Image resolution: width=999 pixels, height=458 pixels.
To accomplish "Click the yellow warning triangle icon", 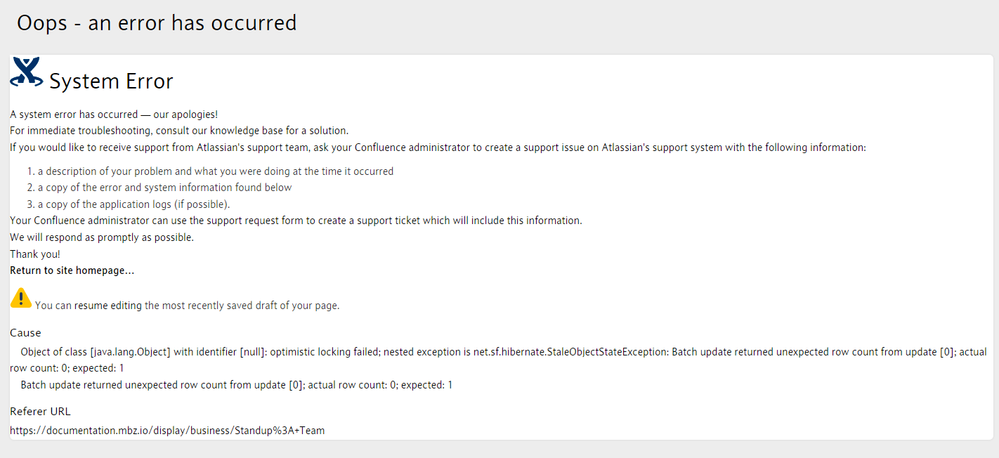I will pos(20,297).
